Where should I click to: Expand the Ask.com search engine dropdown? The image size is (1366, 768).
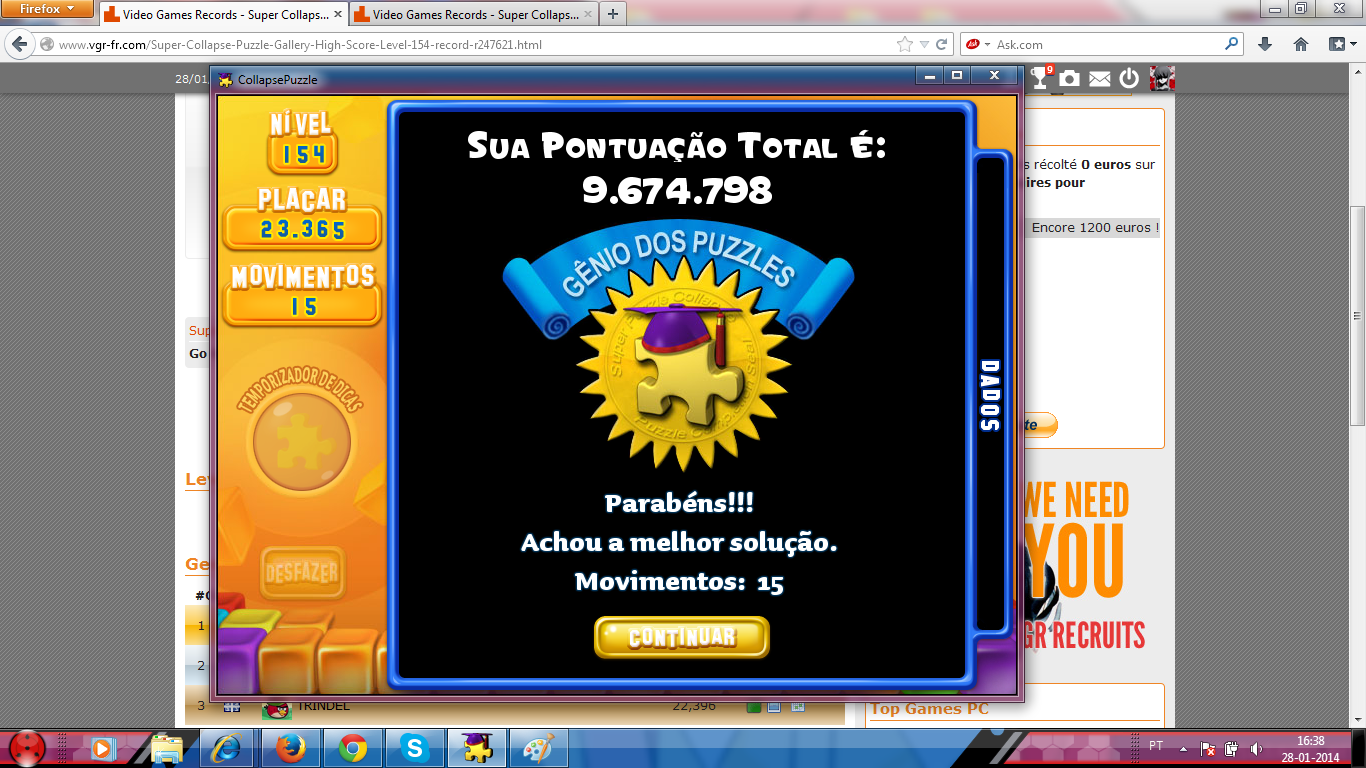pyautogui.click(x=987, y=44)
